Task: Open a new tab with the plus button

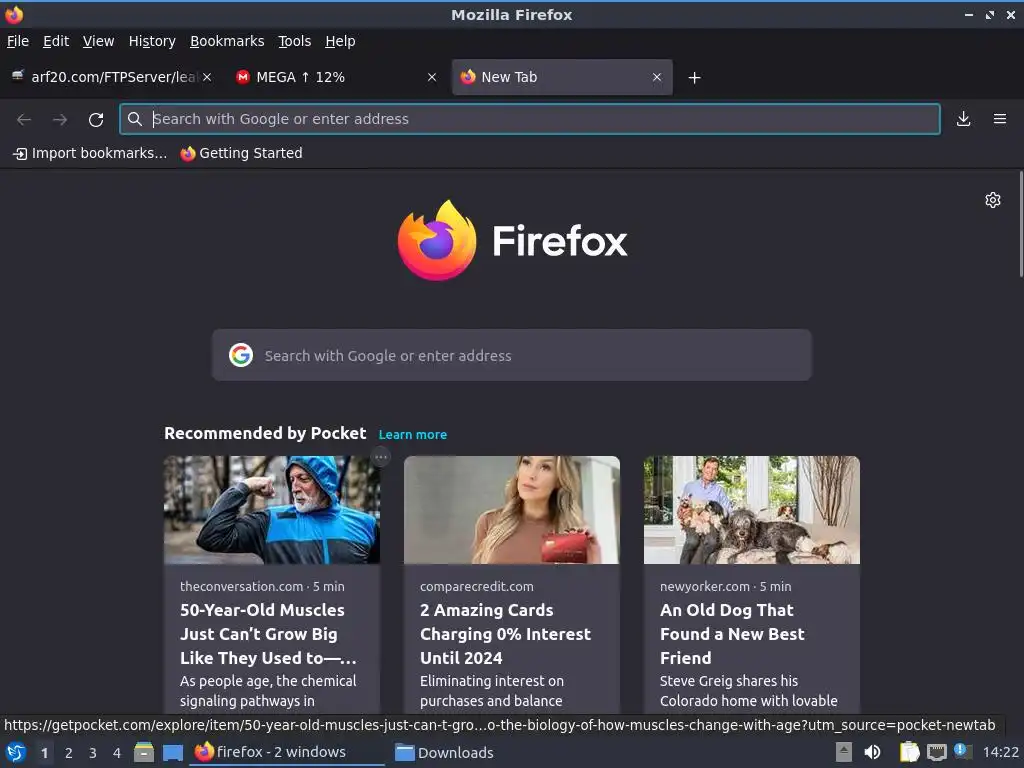Action: click(694, 78)
